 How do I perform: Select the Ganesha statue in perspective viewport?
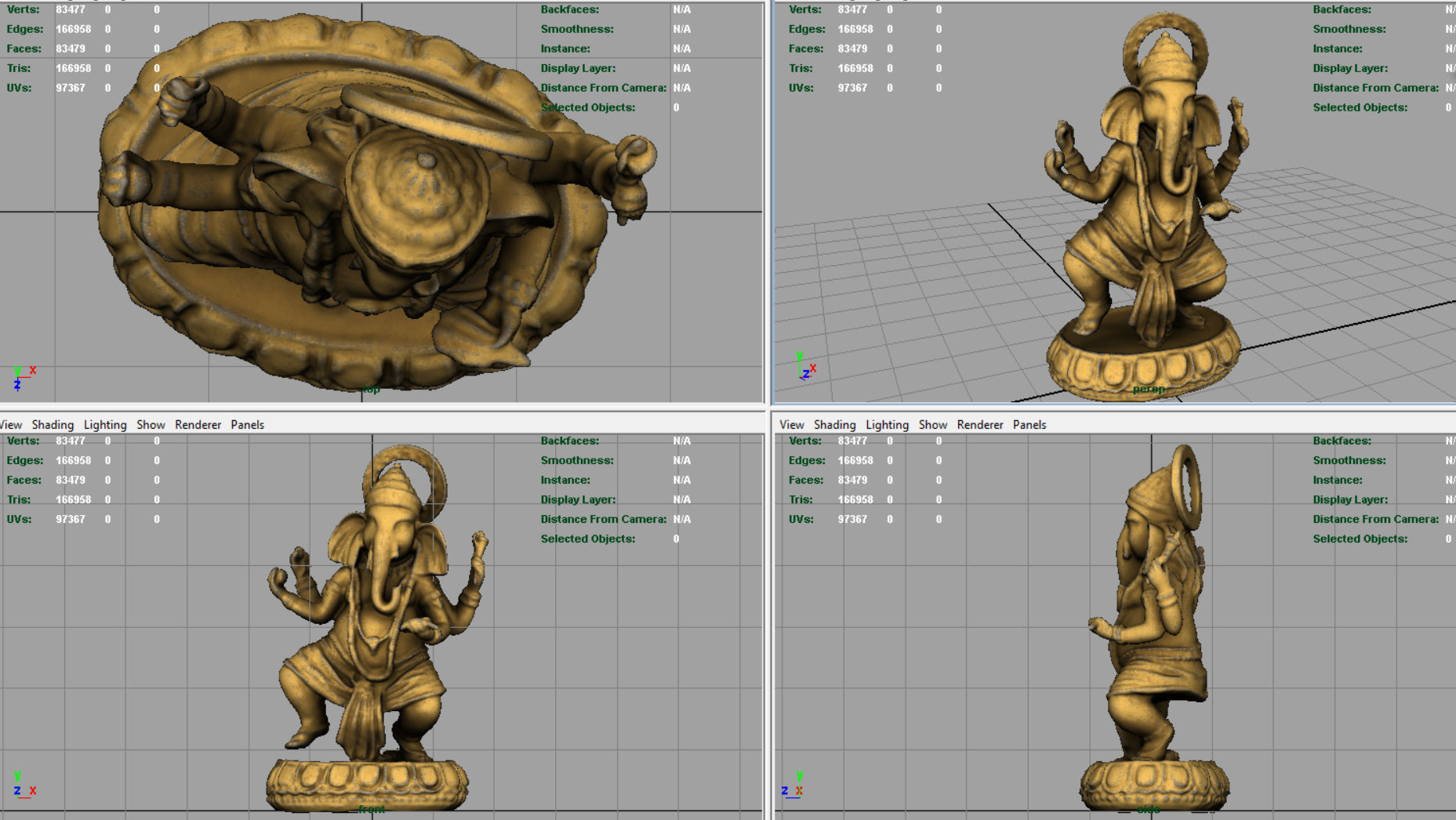pos(1145,208)
